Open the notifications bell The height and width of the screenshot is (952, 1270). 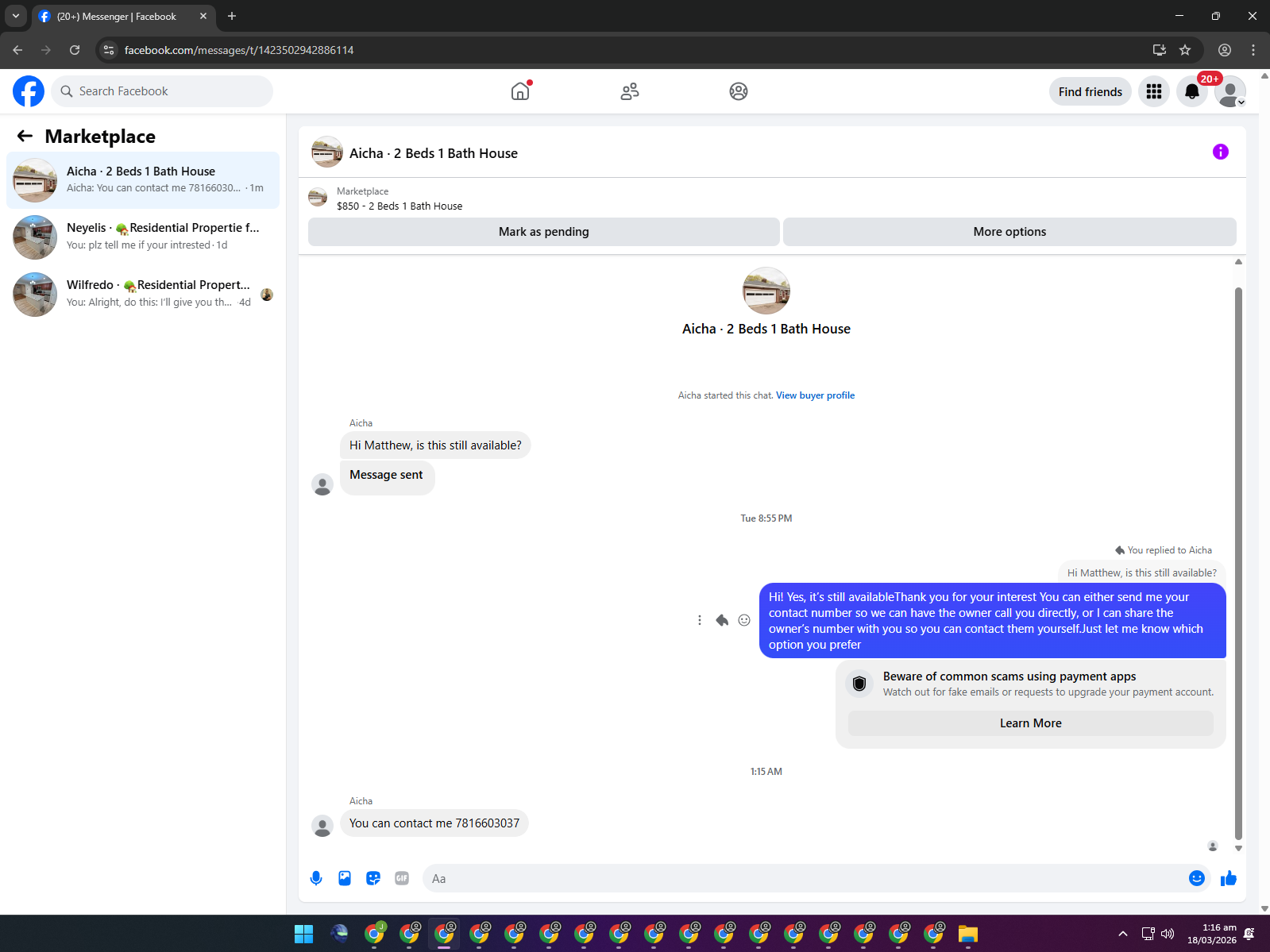pyautogui.click(x=1192, y=91)
